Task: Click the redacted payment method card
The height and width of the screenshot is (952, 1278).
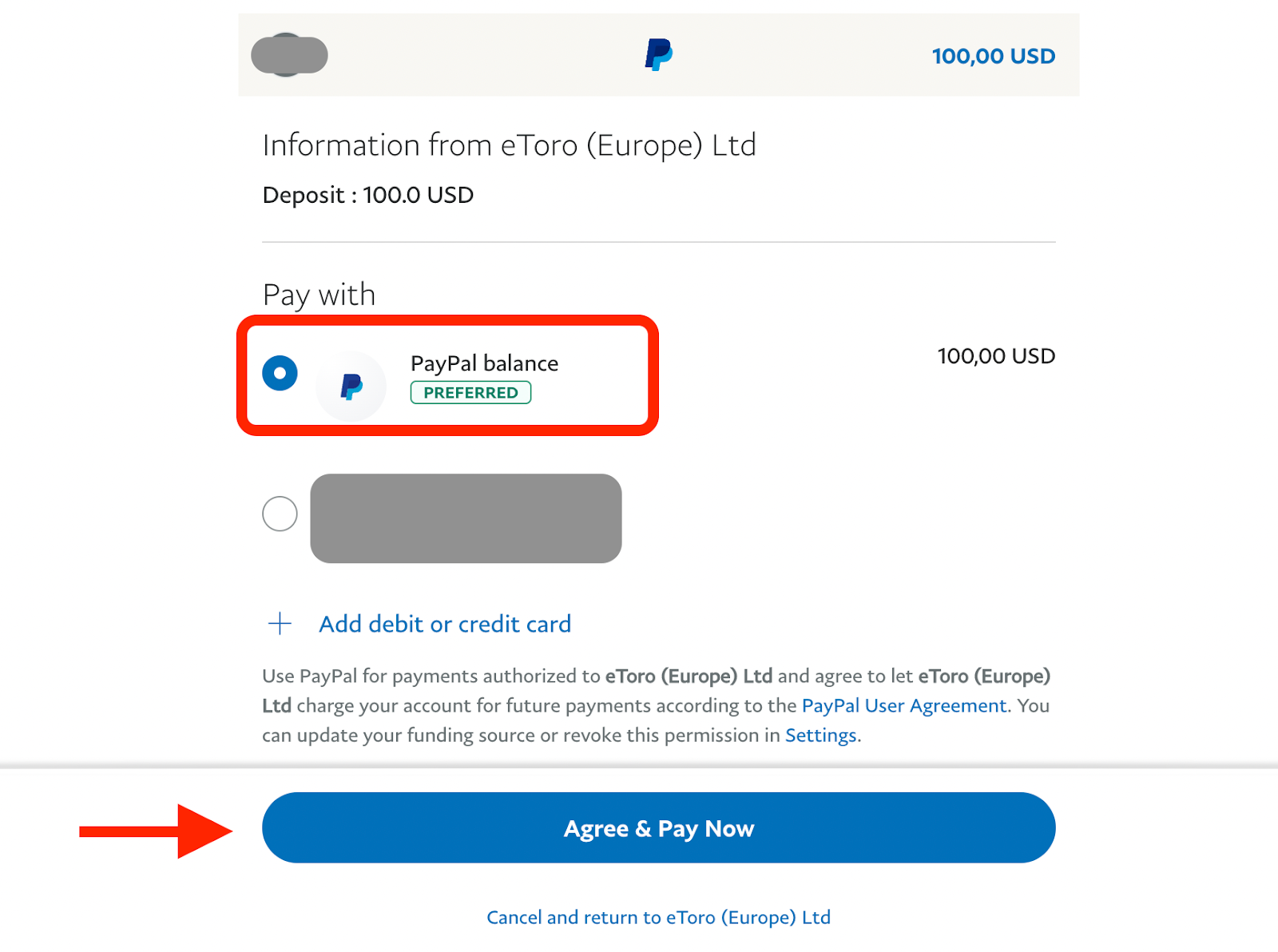Action: pyautogui.click(x=466, y=518)
